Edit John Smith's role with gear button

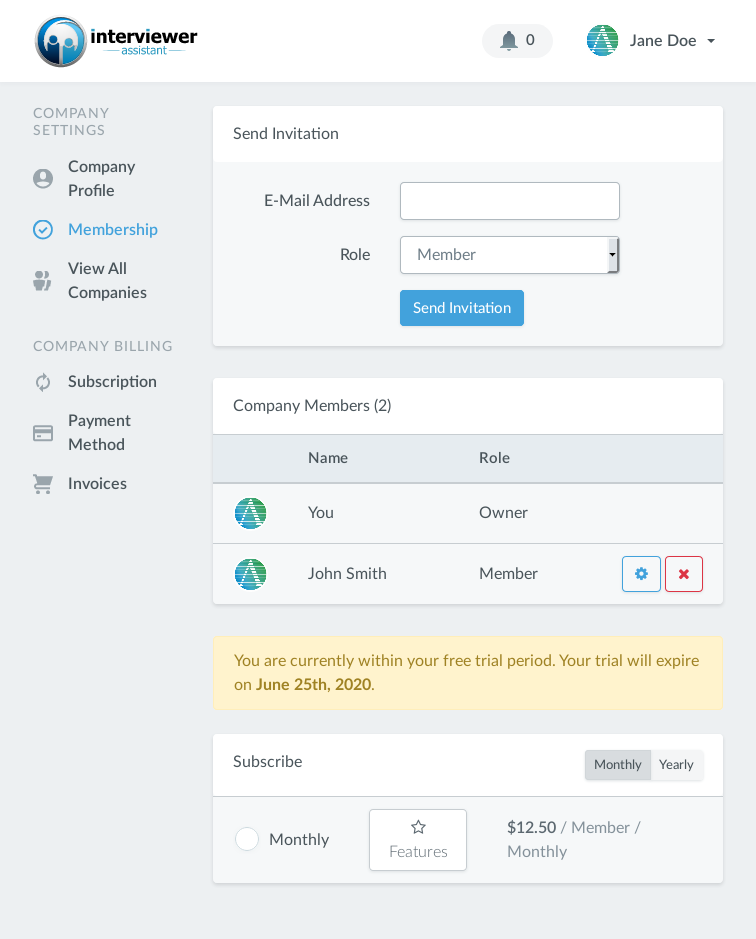coord(641,574)
